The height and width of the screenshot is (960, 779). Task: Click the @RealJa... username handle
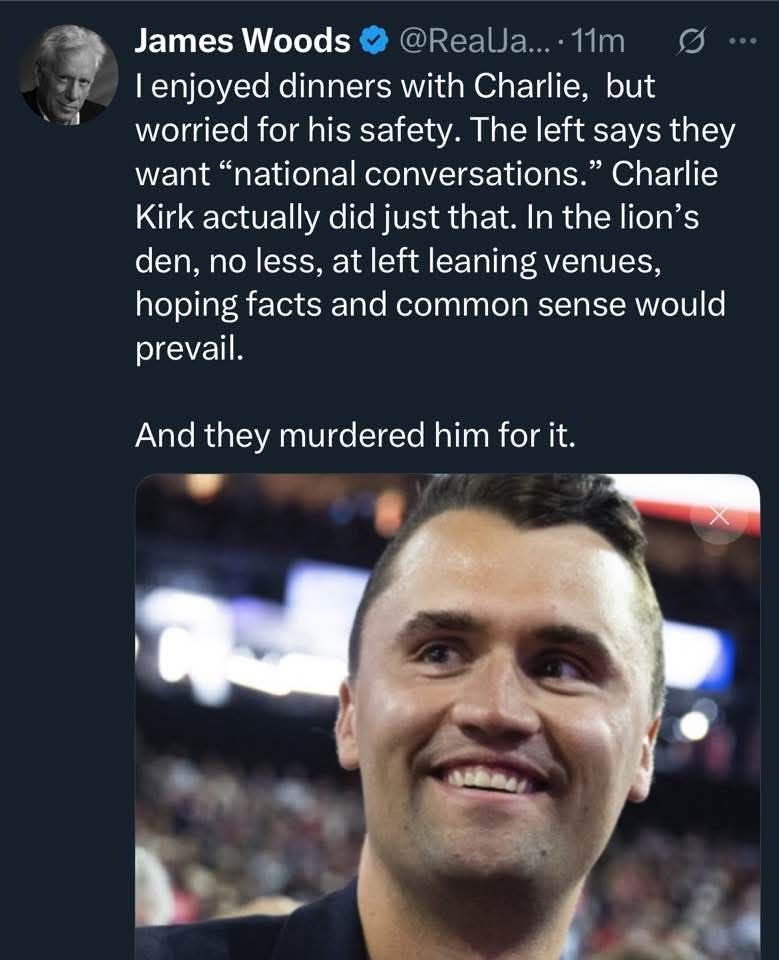click(470, 41)
